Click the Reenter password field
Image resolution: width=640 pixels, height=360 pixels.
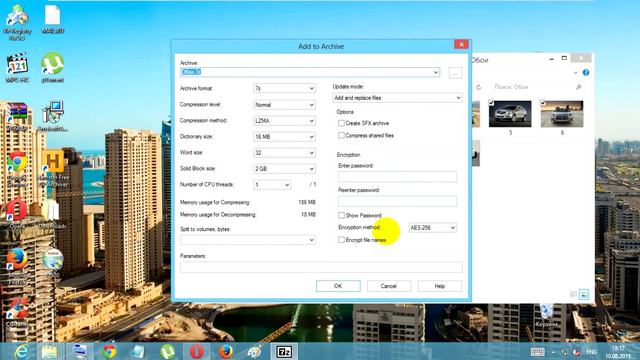point(397,201)
